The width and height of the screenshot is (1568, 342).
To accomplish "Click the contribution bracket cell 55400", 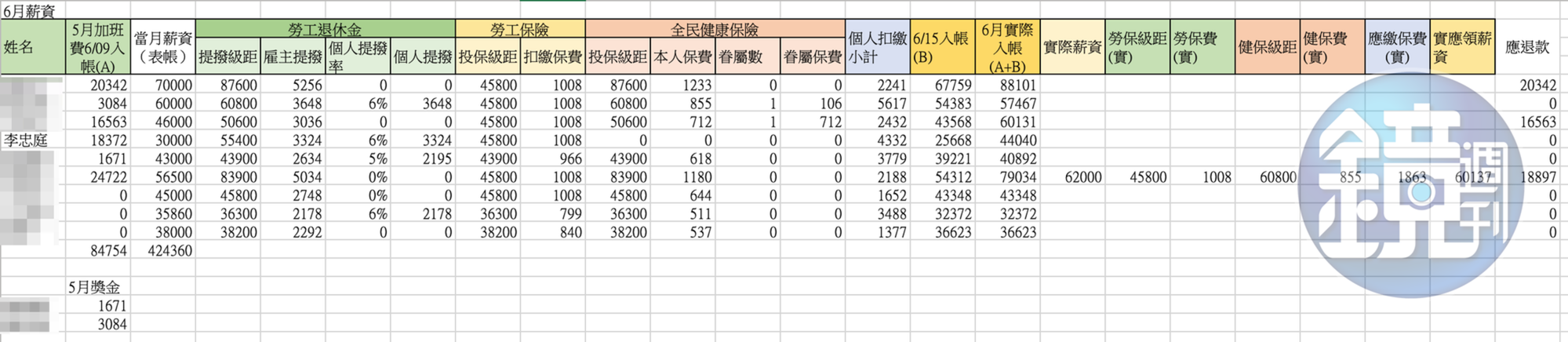I will (x=227, y=140).
